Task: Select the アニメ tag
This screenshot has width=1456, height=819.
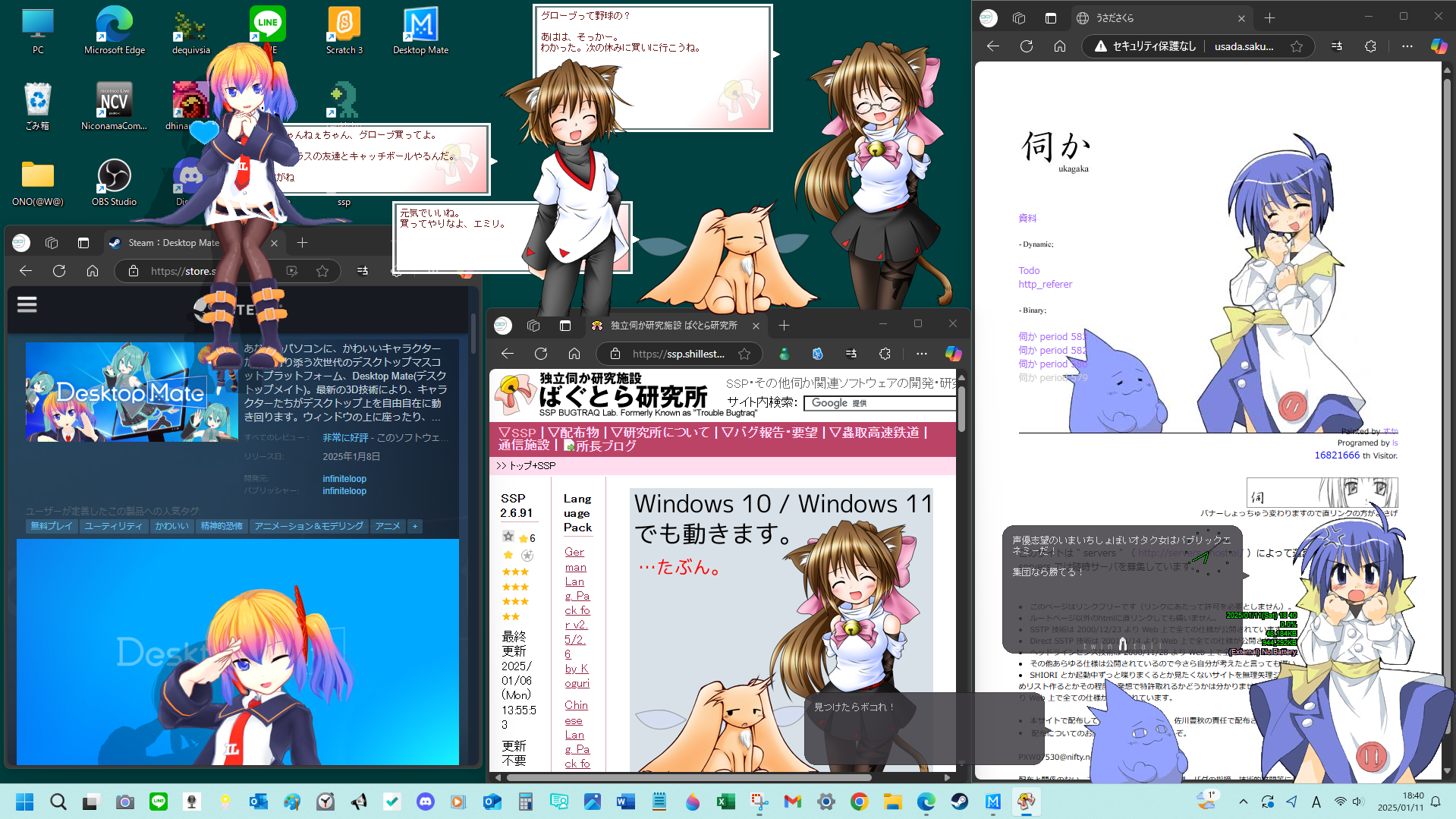Action: pos(388,526)
